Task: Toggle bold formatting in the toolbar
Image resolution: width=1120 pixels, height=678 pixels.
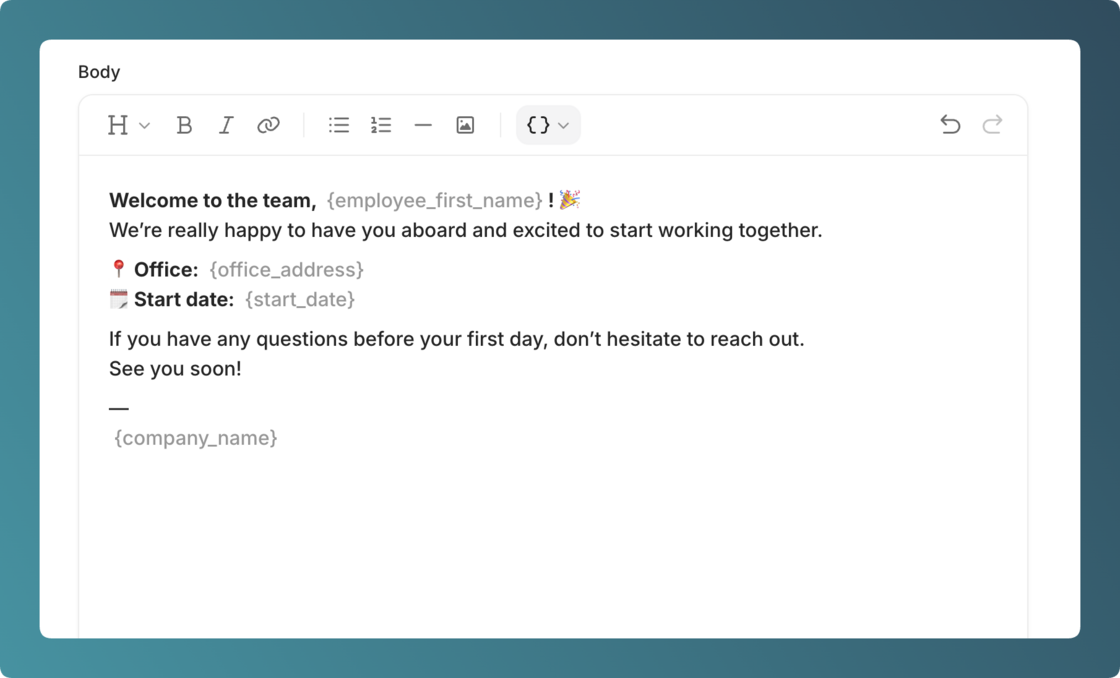Action: [184, 125]
